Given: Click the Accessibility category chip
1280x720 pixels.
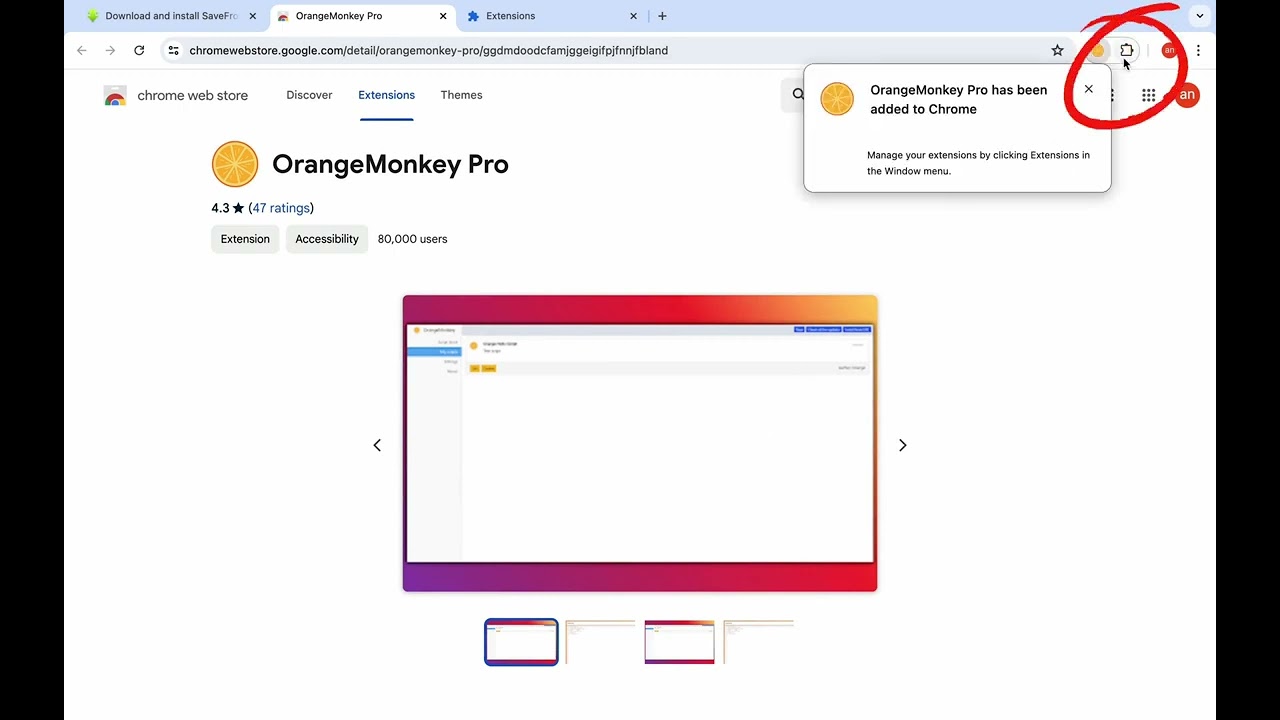Looking at the screenshot, I should click(327, 239).
